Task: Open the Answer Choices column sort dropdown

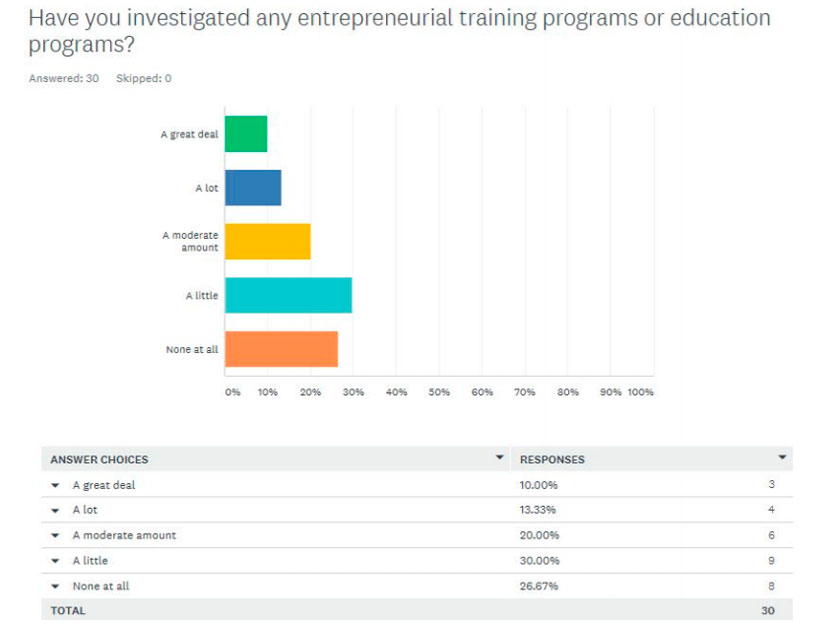Action: pos(500,458)
